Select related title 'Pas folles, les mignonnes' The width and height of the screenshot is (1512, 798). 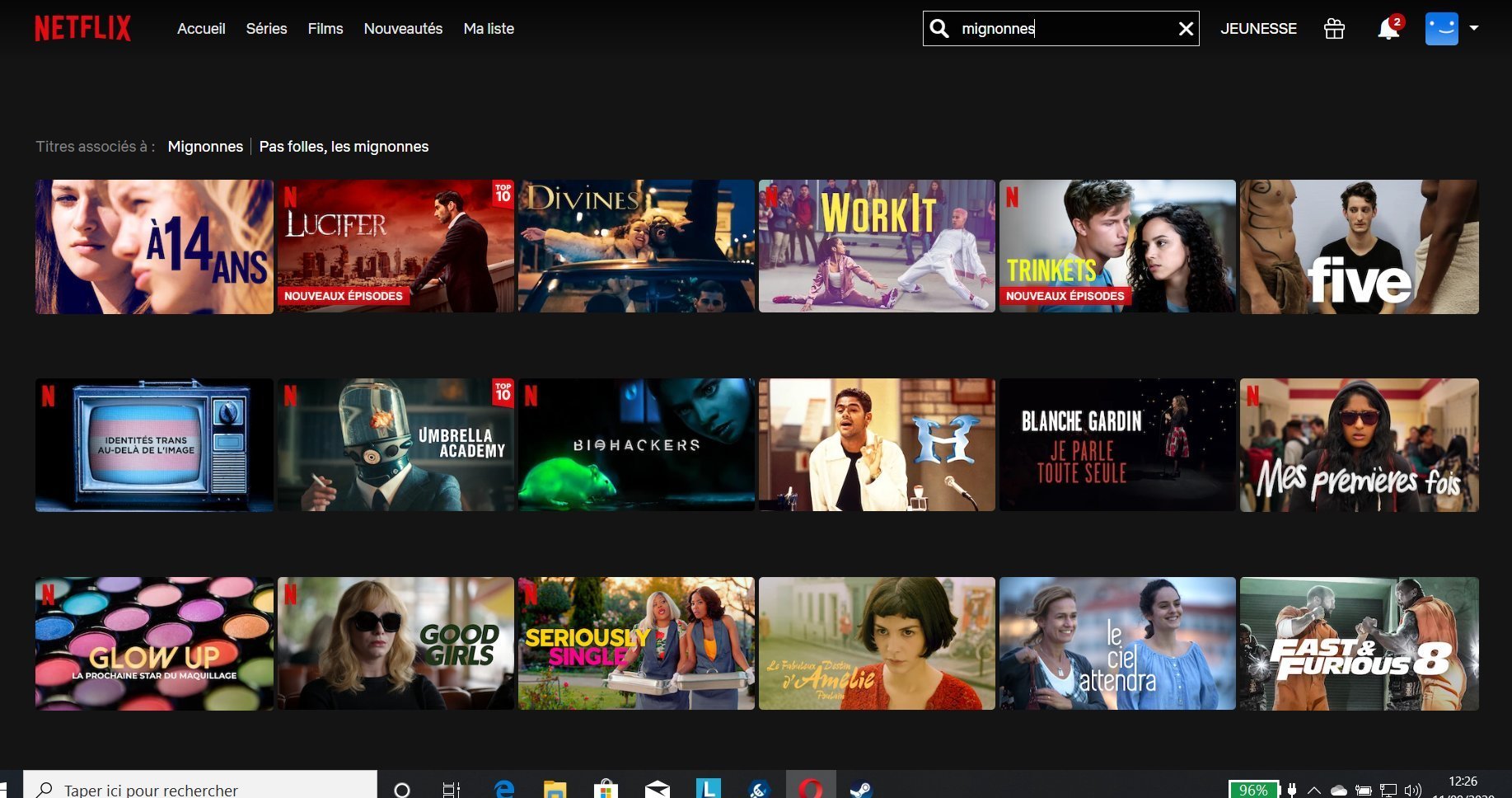(344, 147)
